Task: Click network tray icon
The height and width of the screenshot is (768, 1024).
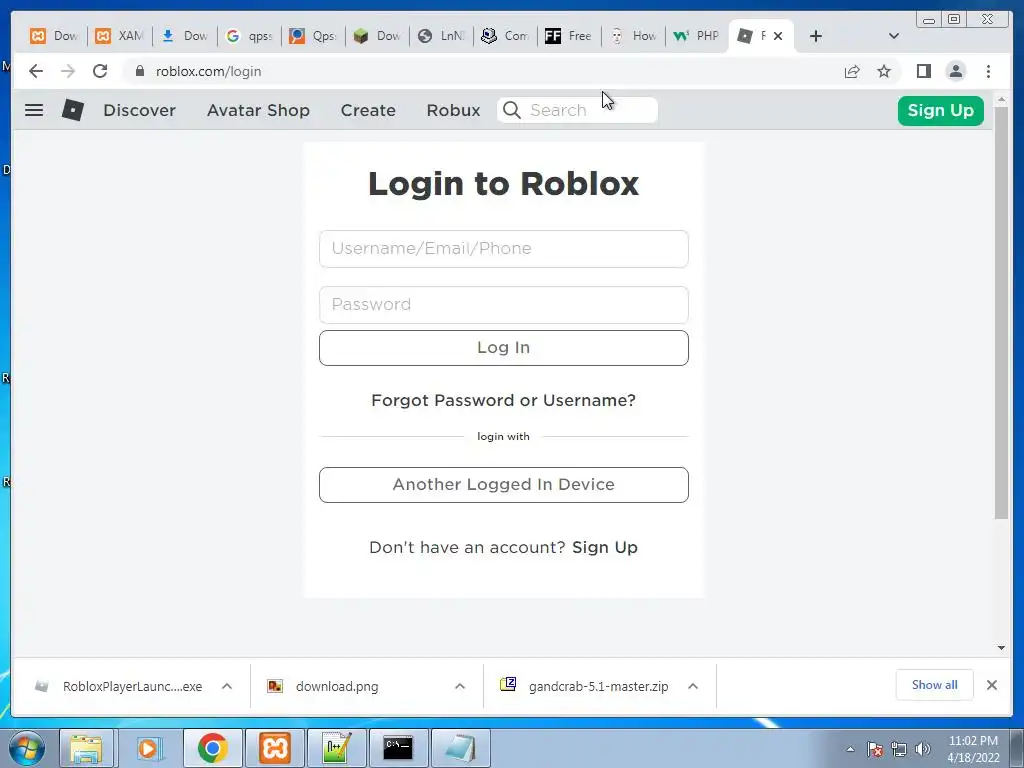Action: [899, 749]
